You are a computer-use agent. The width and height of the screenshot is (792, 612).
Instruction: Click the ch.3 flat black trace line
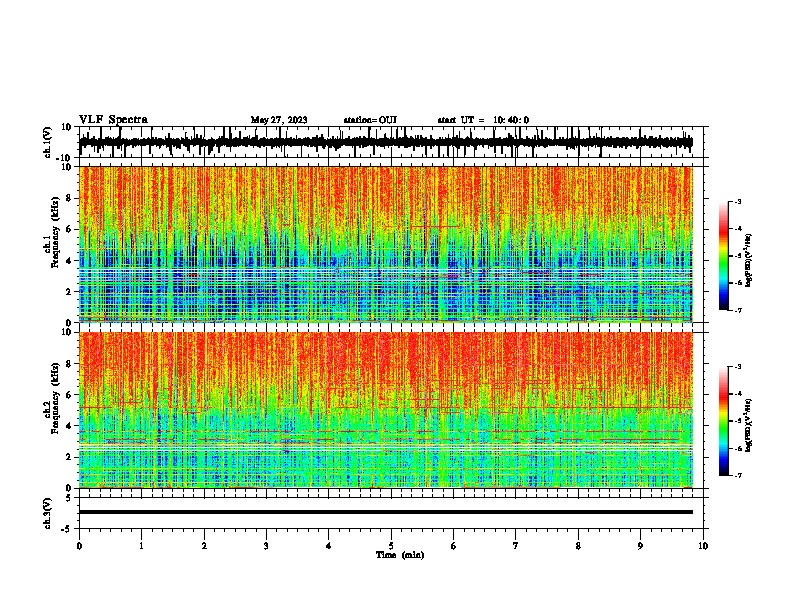(386, 512)
